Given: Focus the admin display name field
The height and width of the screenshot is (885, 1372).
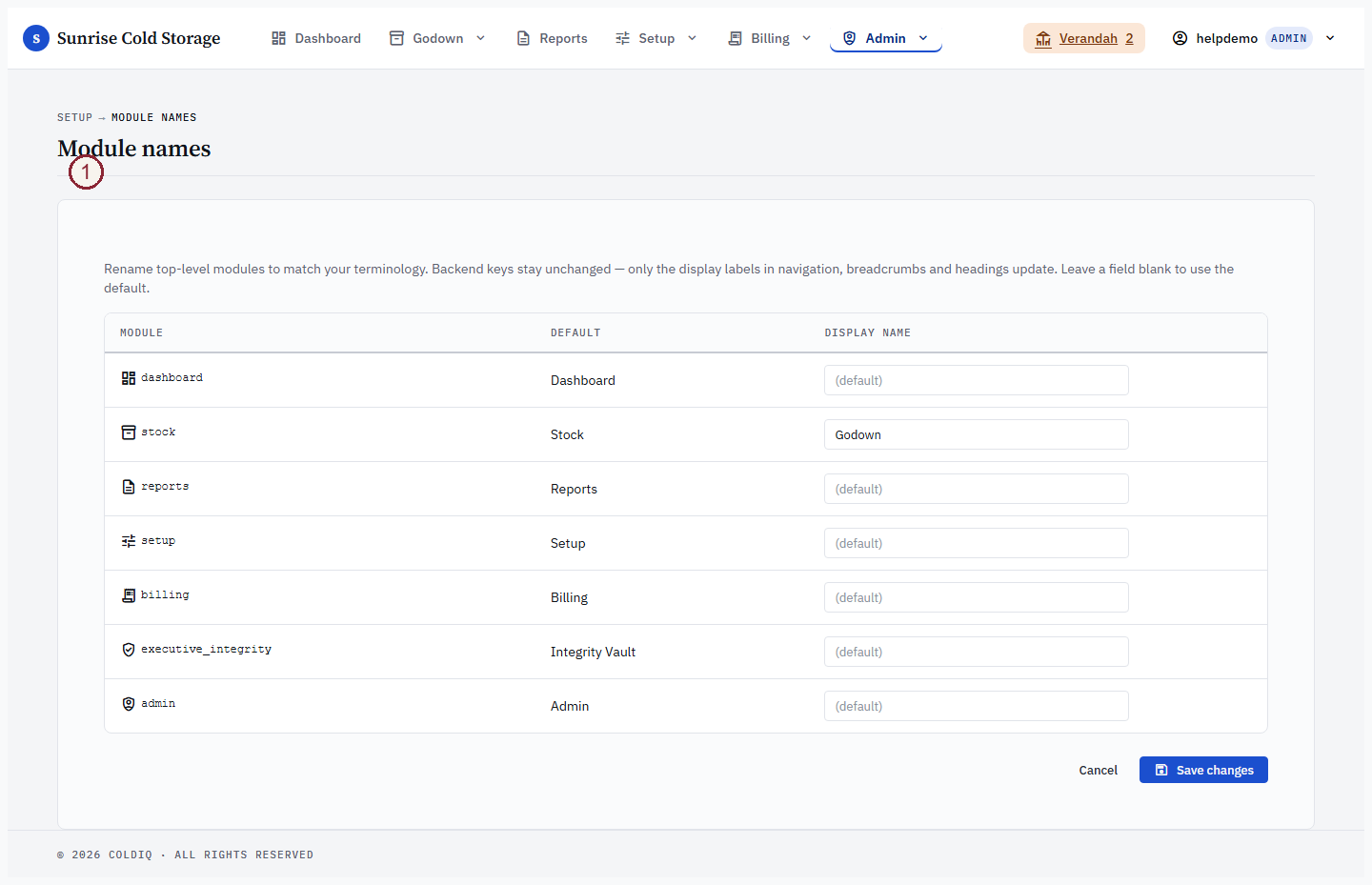Looking at the screenshot, I should (x=976, y=706).
